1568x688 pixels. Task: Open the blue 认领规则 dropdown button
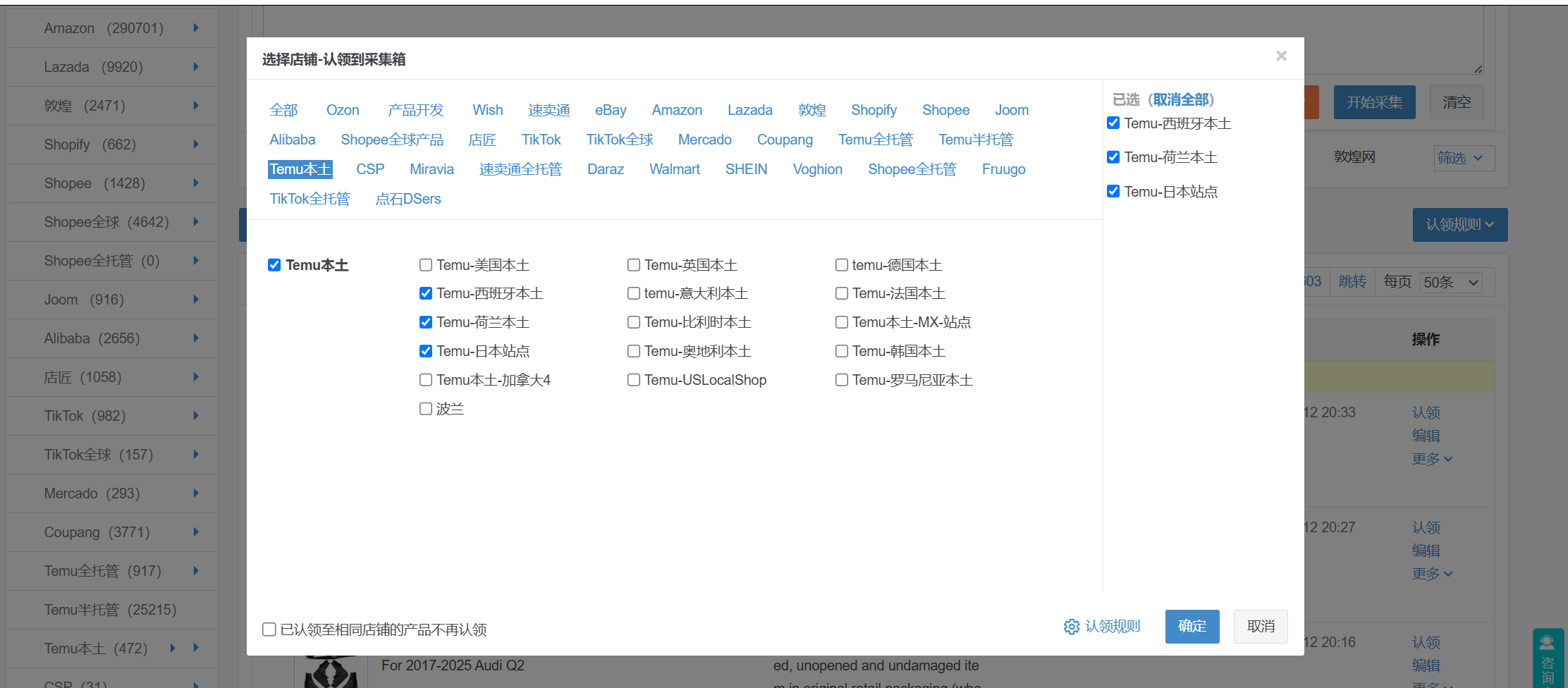[x=1460, y=225]
